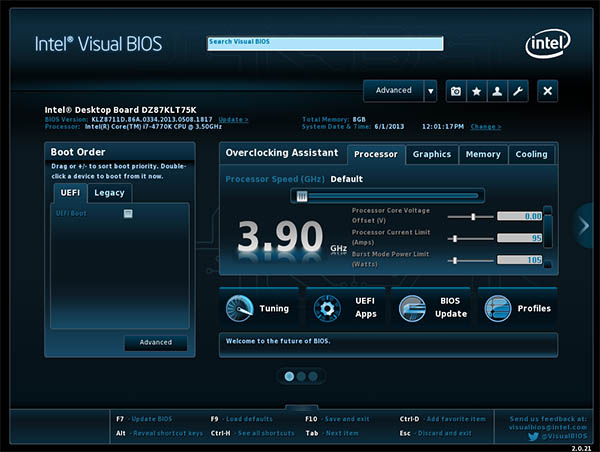Open favorites with the star icon
The height and width of the screenshot is (452, 600).
coord(476,91)
